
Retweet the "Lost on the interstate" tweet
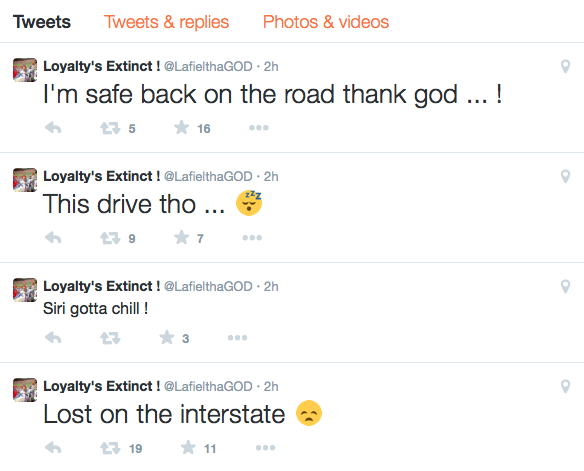(x=110, y=448)
